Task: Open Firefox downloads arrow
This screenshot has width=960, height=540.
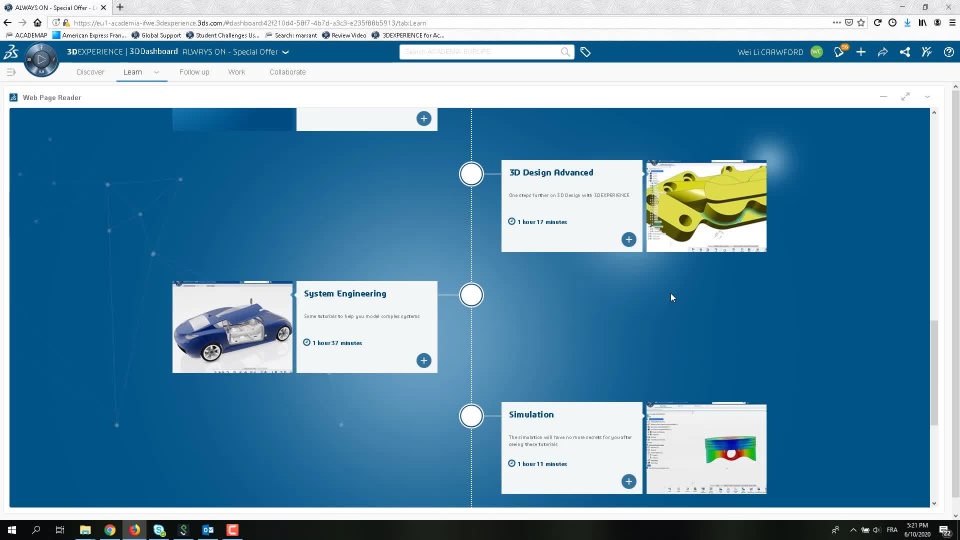Action: point(907,23)
